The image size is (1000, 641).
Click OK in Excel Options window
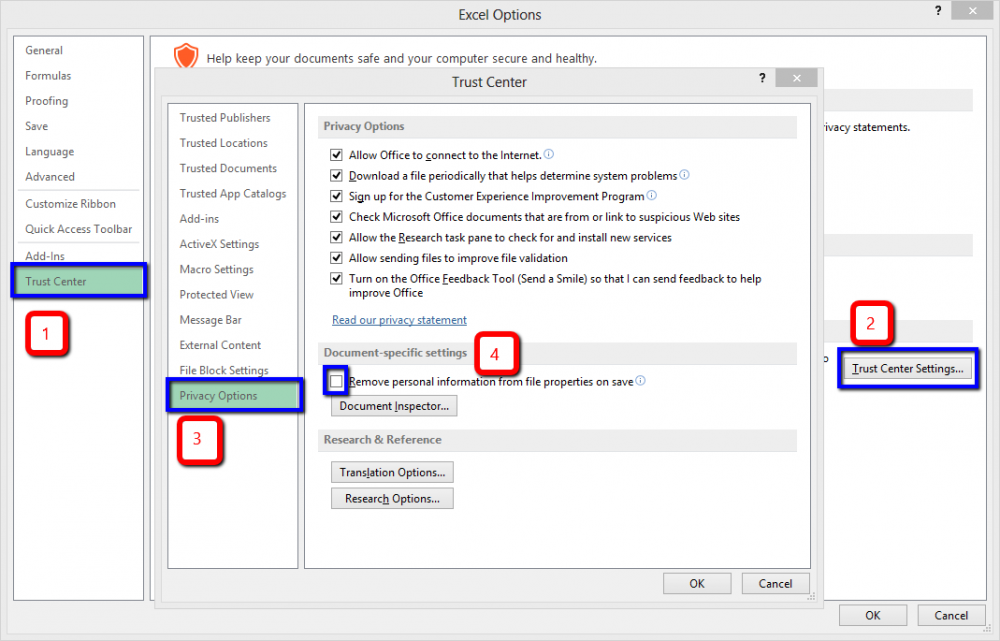coord(873,615)
